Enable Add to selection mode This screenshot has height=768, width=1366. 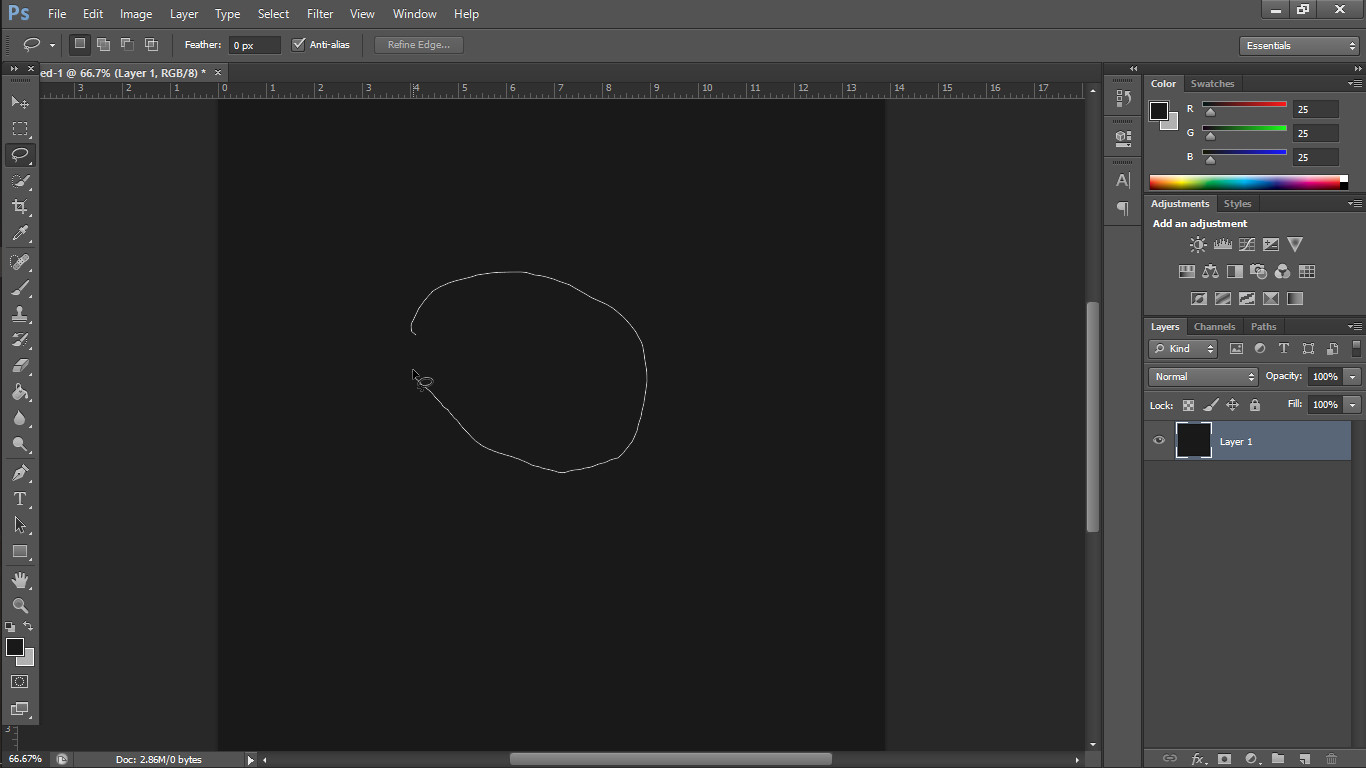103,44
